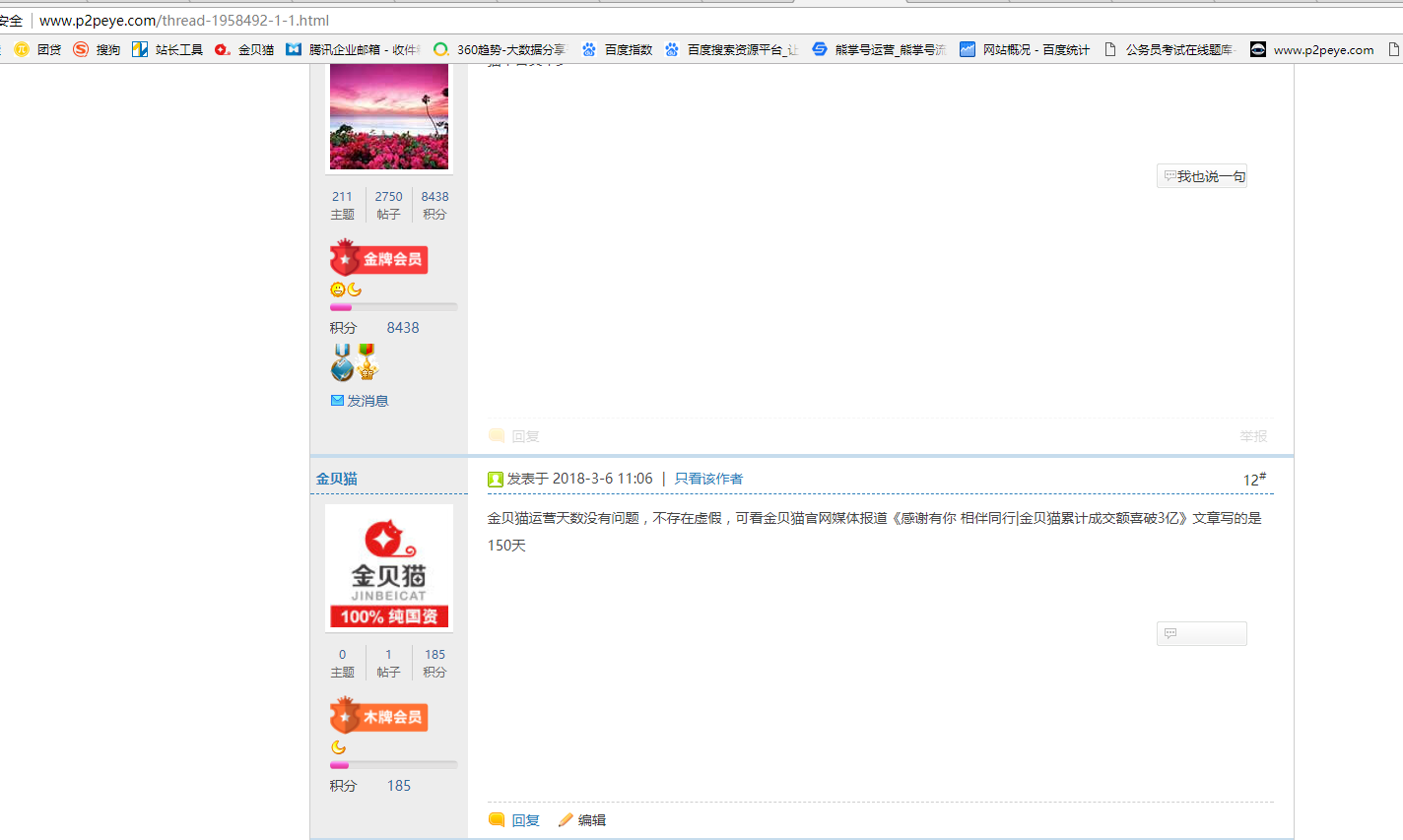Click the faded 回复 link beside 举报
This screenshot has height=840, width=1403.
tap(514, 436)
